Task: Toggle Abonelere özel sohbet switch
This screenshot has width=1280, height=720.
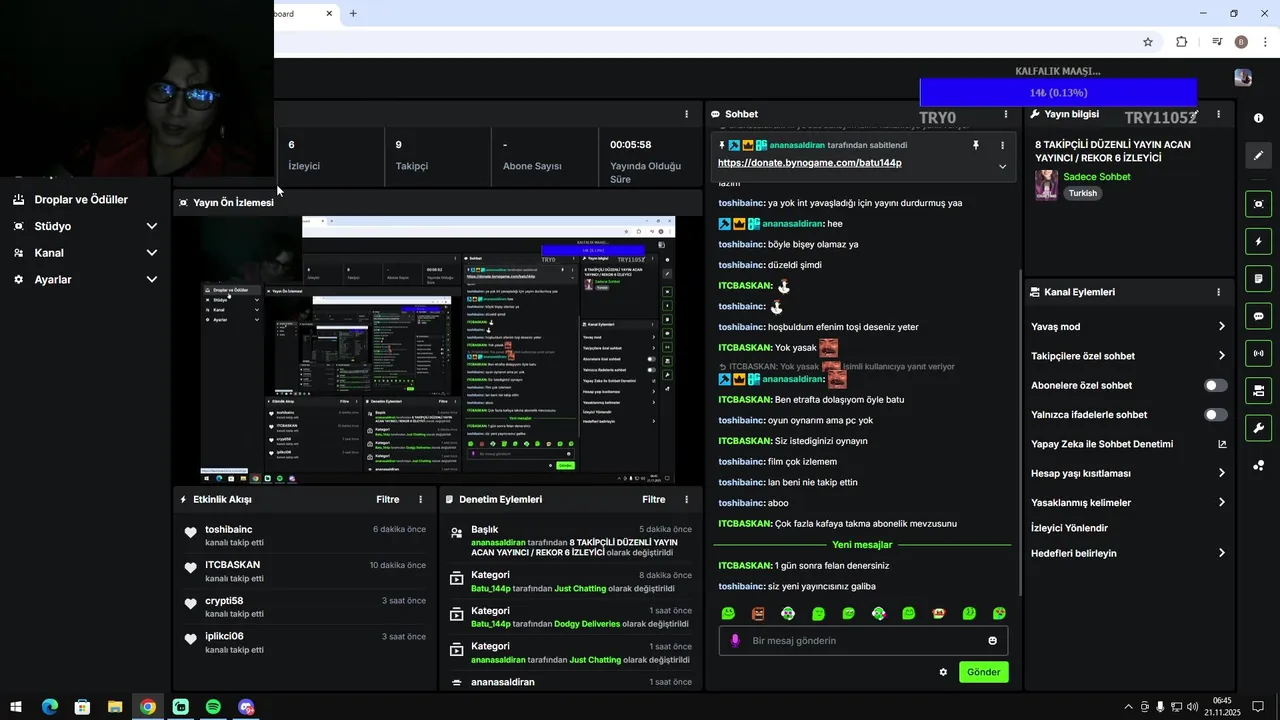Action: pos(1216,385)
